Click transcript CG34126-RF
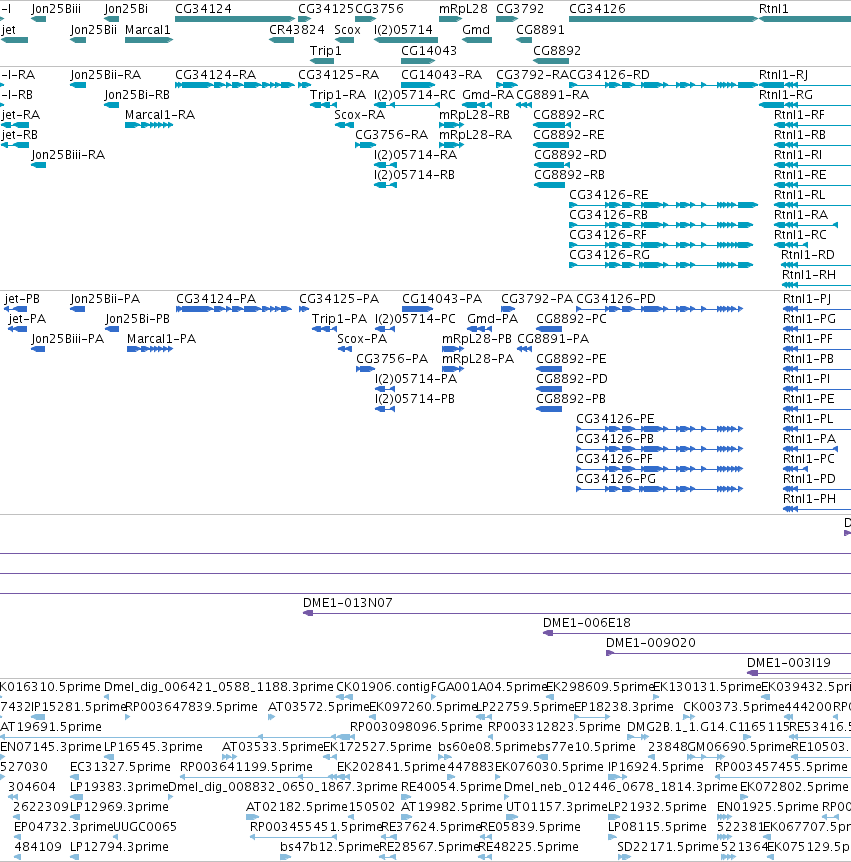 [x=607, y=235]
